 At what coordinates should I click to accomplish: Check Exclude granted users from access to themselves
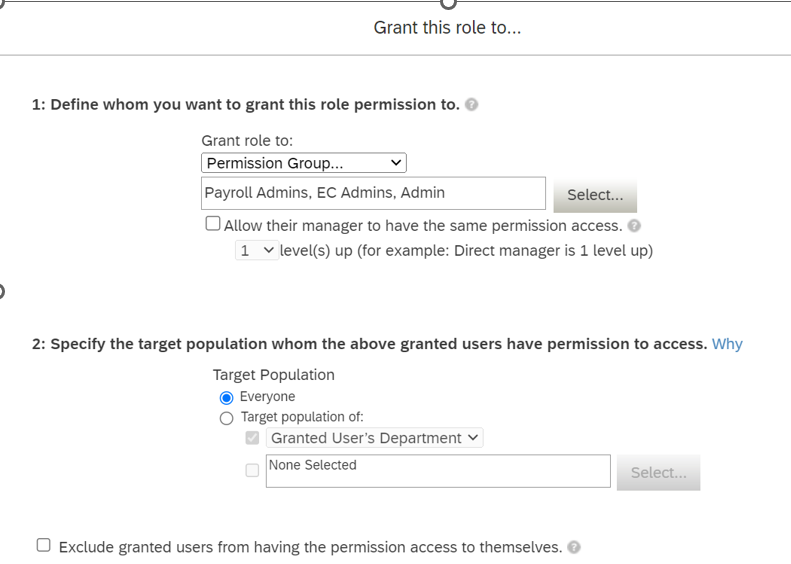tap(44, 545)
